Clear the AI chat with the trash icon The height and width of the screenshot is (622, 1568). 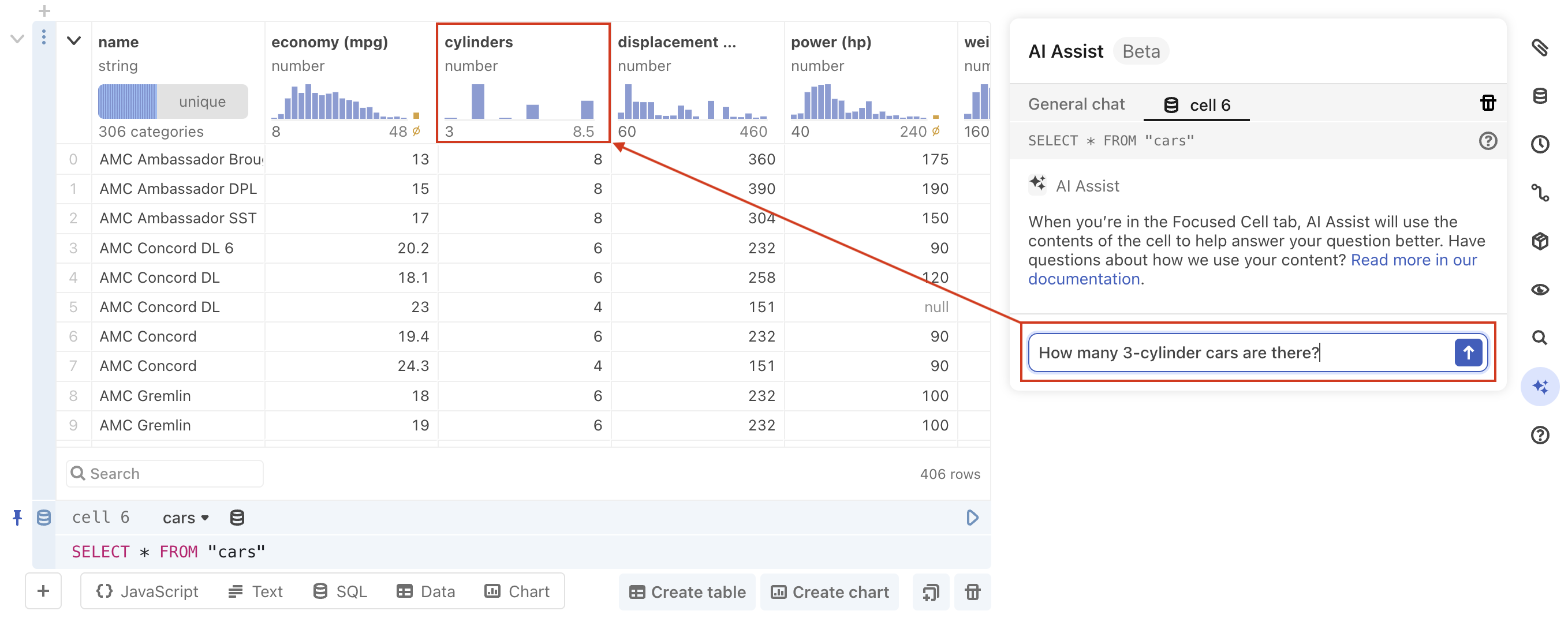(1489, 103)
